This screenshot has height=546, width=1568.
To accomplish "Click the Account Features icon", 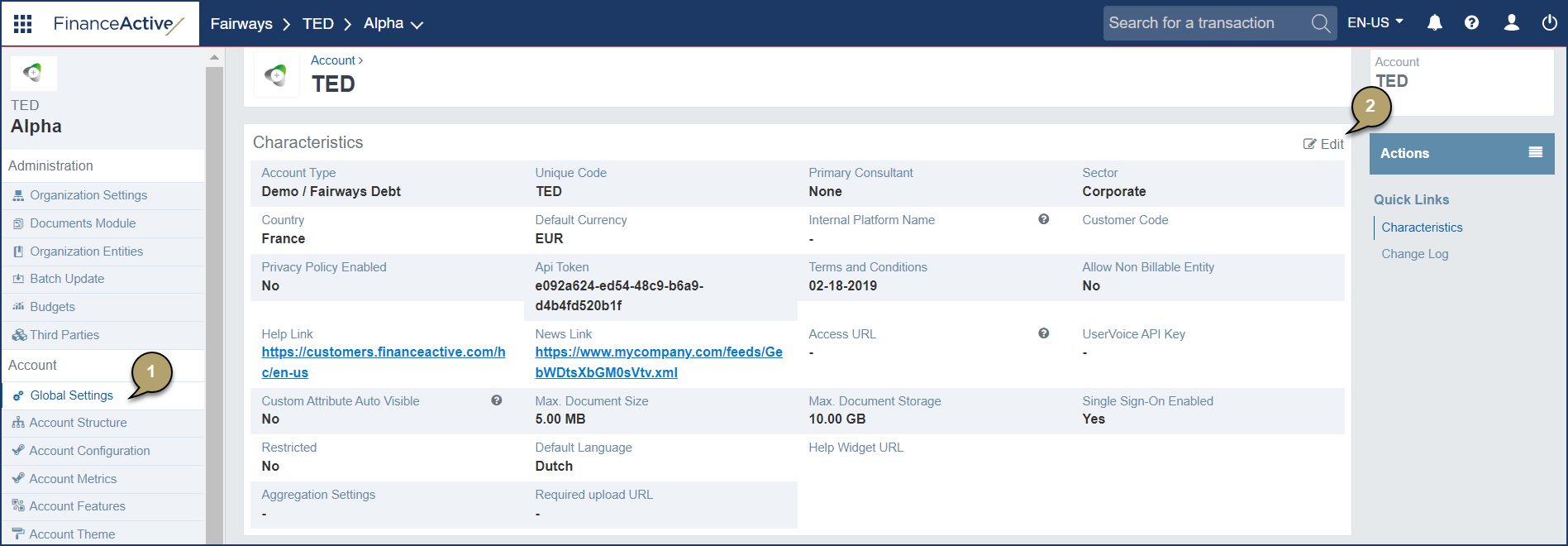I will click(18, 506).
